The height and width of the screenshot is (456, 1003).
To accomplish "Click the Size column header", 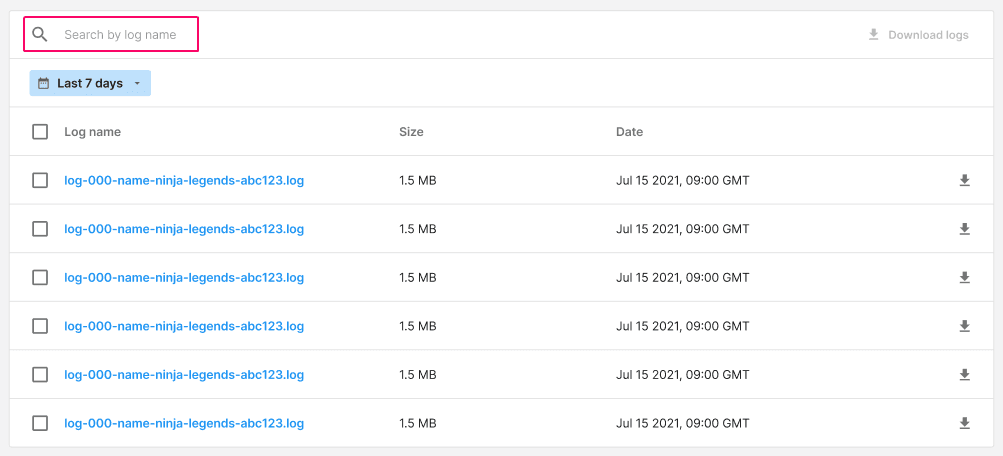I will 411,132.
